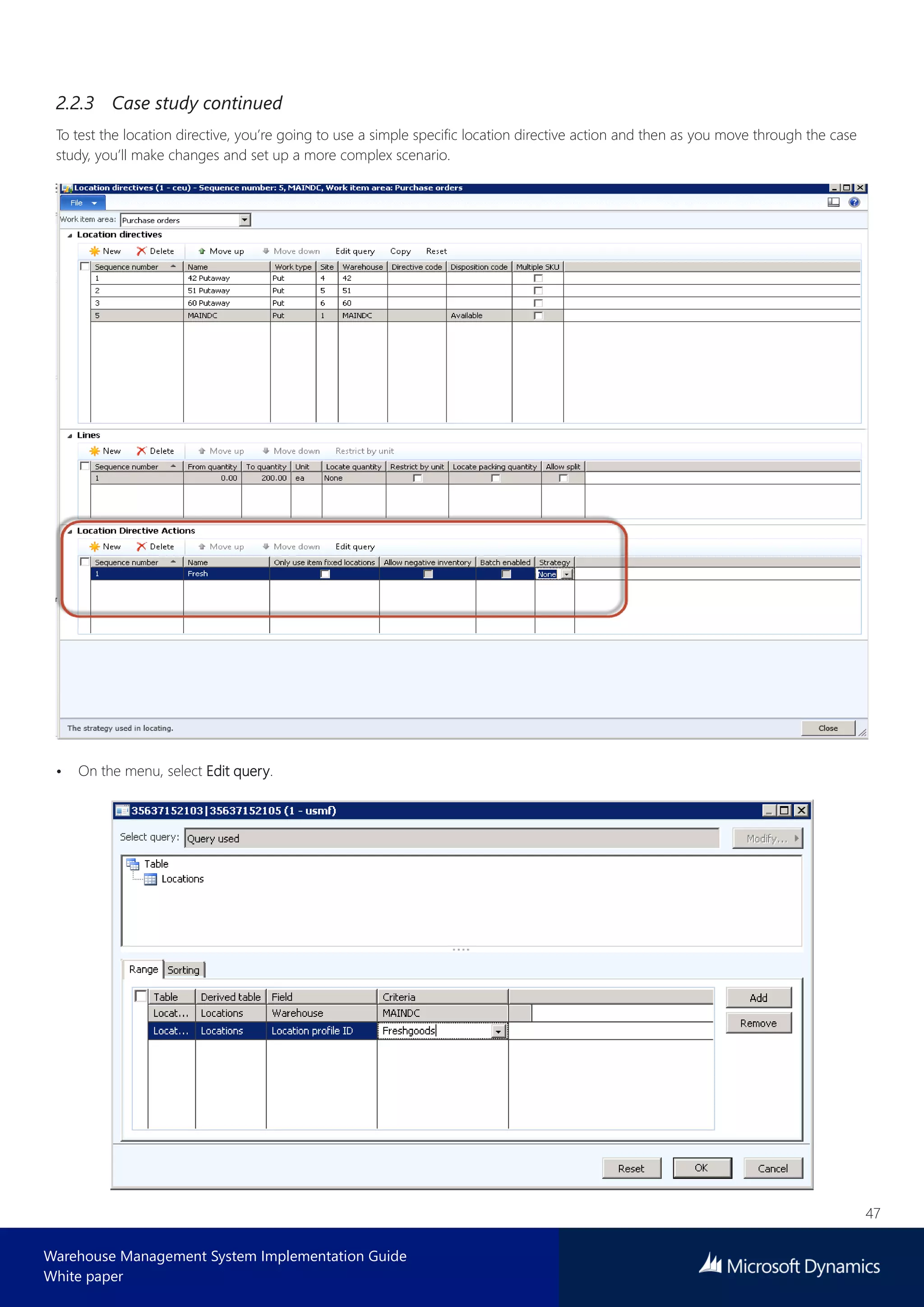
Task: Click the Location profile ID field cell
Action: (x=322, y=1031)
